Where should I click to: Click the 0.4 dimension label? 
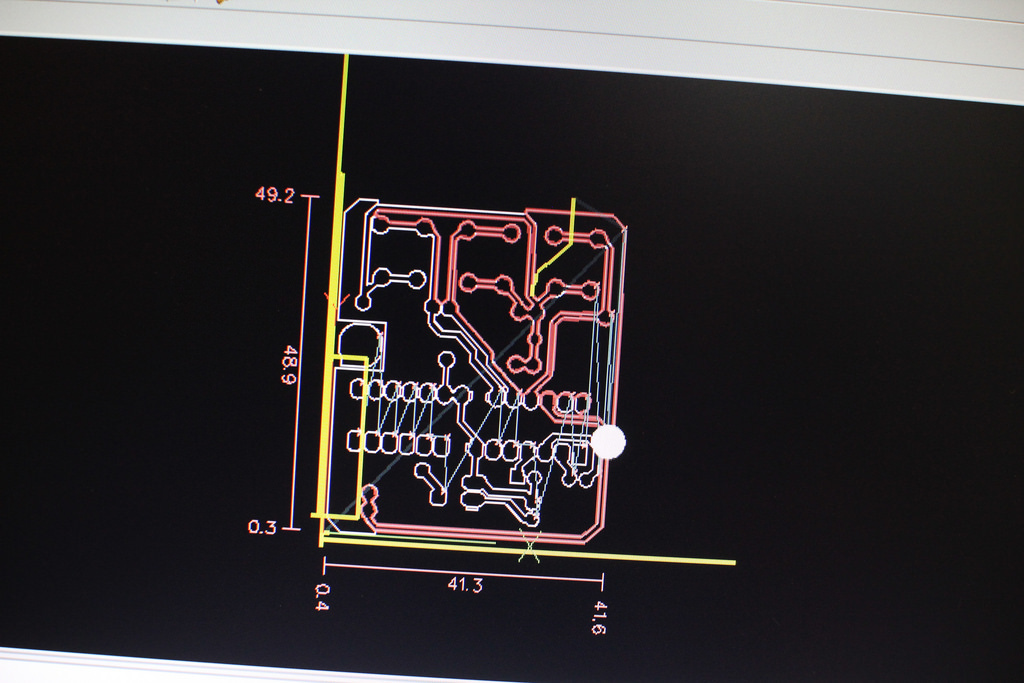322,597
